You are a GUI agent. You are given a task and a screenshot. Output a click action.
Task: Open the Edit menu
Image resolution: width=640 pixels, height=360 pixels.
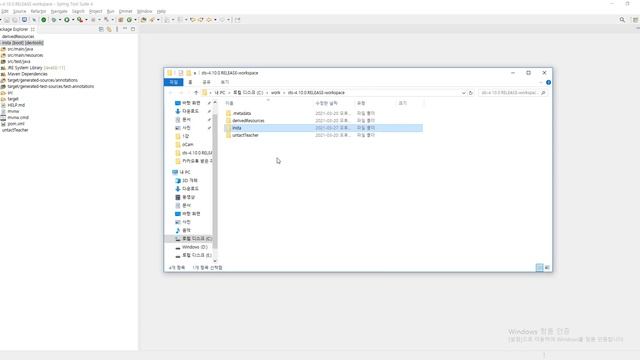click(x=4, y=11)
